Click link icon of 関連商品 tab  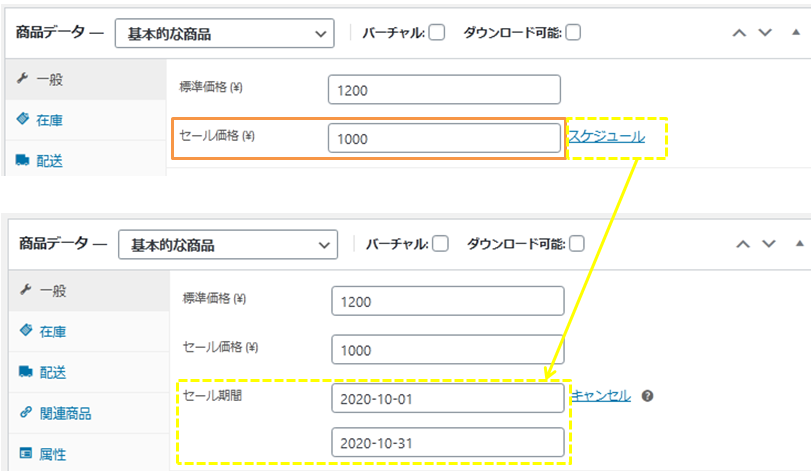(26, 412)
